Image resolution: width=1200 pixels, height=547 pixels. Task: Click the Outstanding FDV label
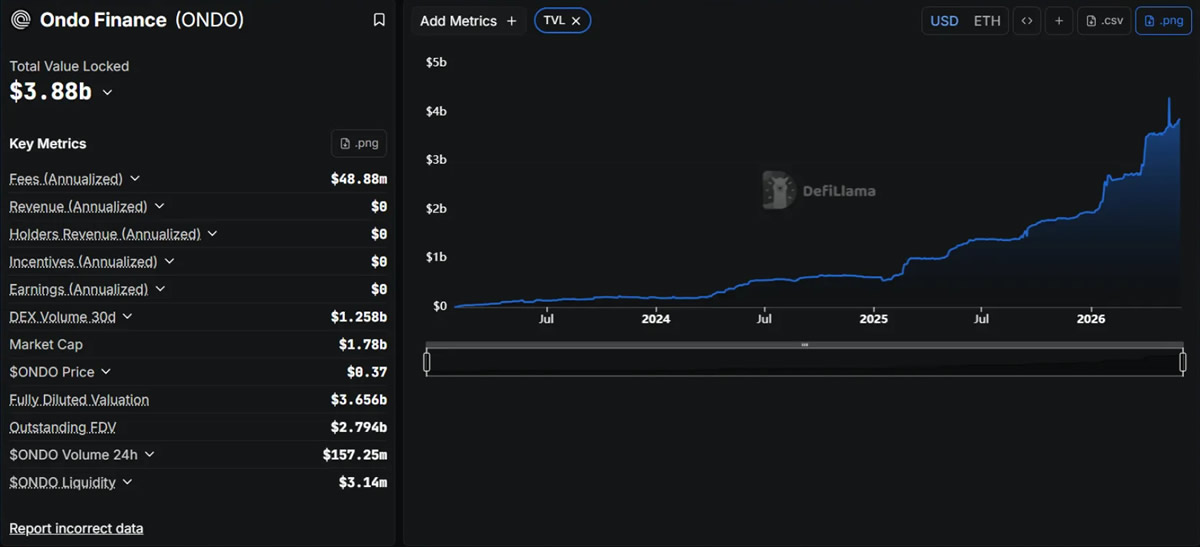pyautogui.click(x=63, y=427)
